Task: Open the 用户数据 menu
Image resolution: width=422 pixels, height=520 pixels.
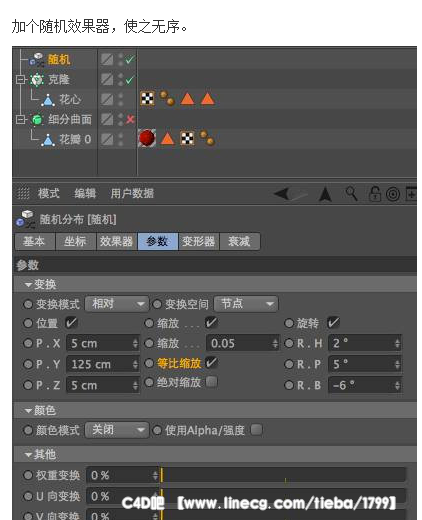Action: [132, 194]
